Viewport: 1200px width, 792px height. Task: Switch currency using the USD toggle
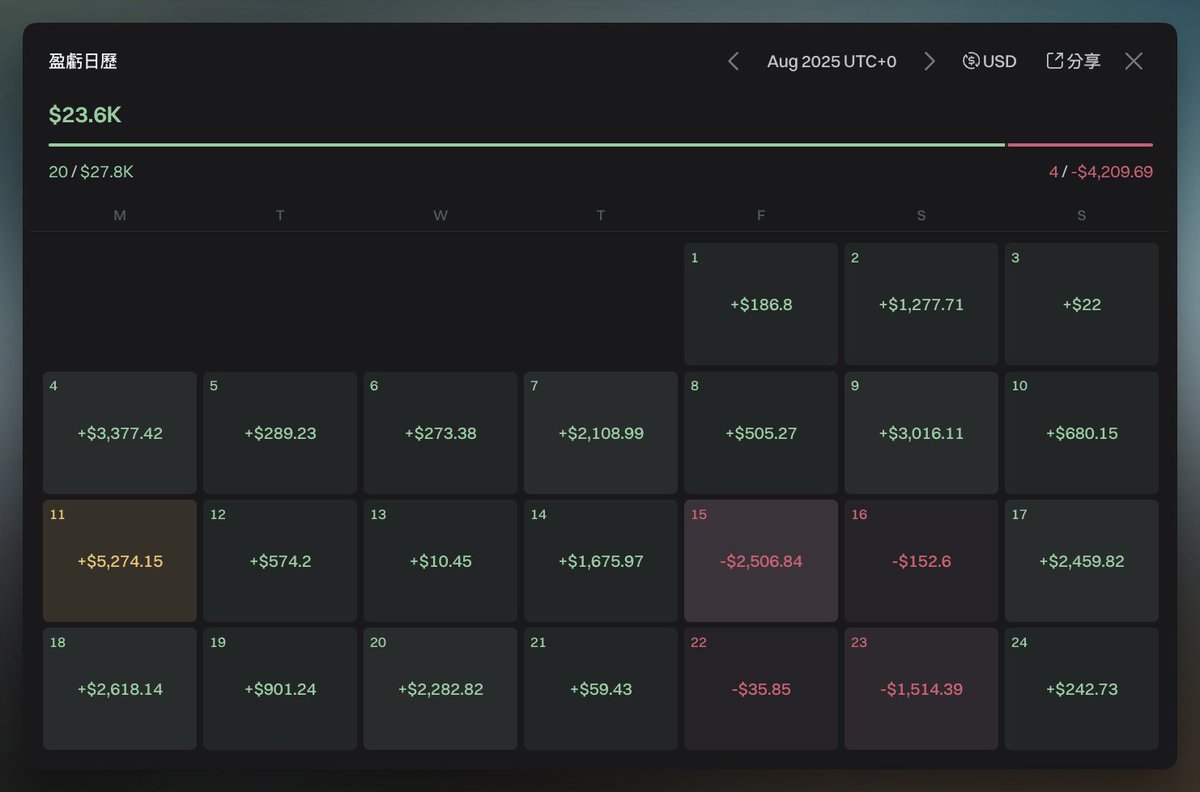pyautogui.click(x=989, y=62)
